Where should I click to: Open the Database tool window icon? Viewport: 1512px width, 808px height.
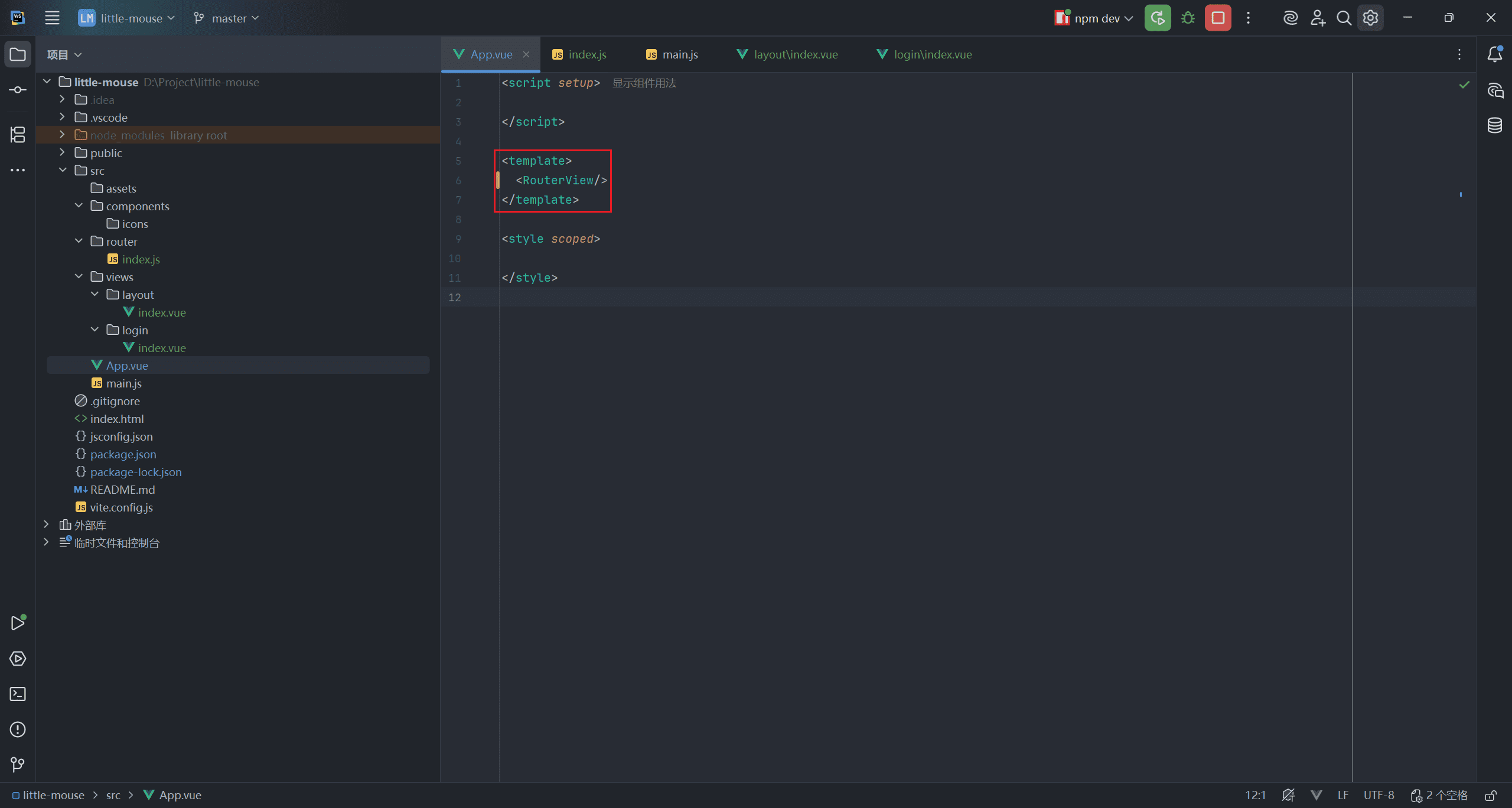coord(1494,125)
